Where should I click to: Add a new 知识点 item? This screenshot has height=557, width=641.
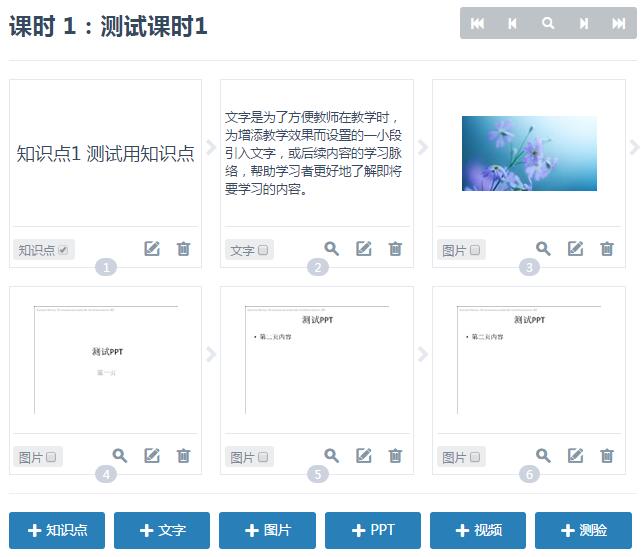coord(57,531)
